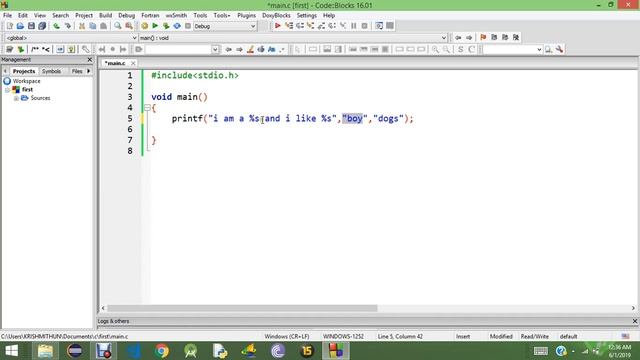Switch to the Symbols tab
This screenshot has width=640, height=360.
point(51,71)
